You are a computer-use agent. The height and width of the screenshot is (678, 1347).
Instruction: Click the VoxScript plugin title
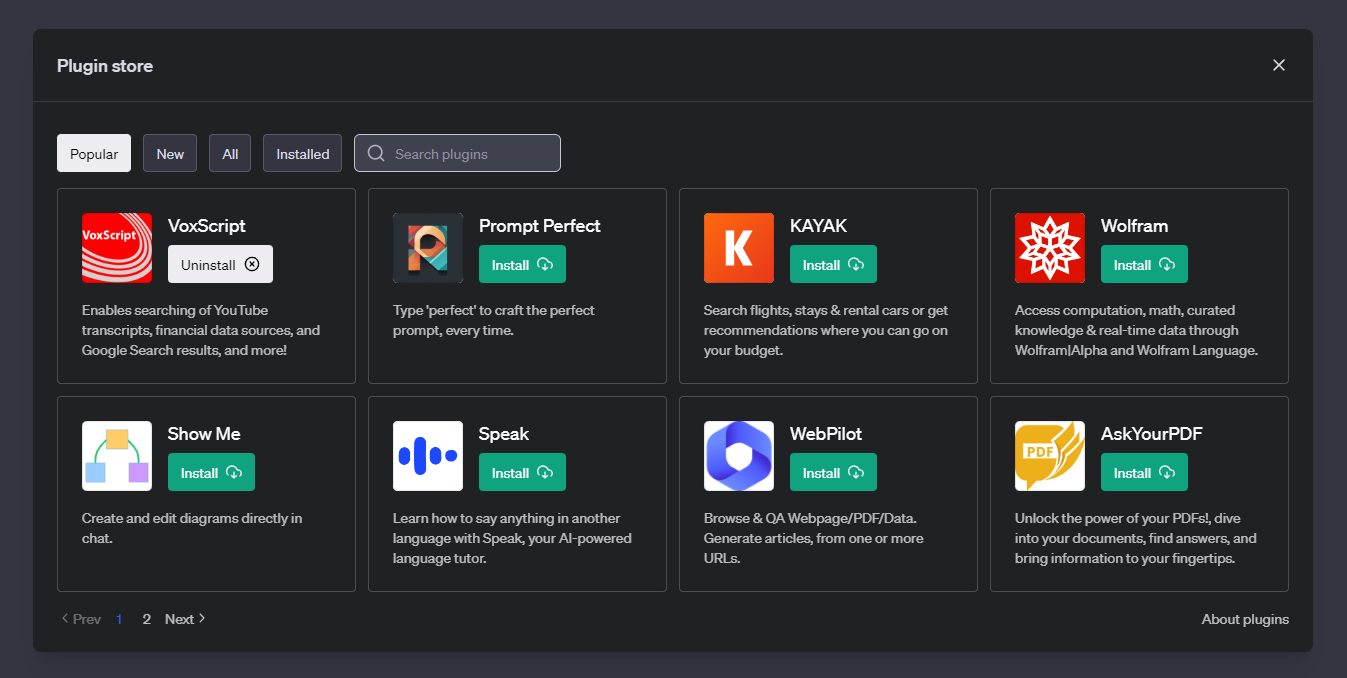(x=207, y=226)
